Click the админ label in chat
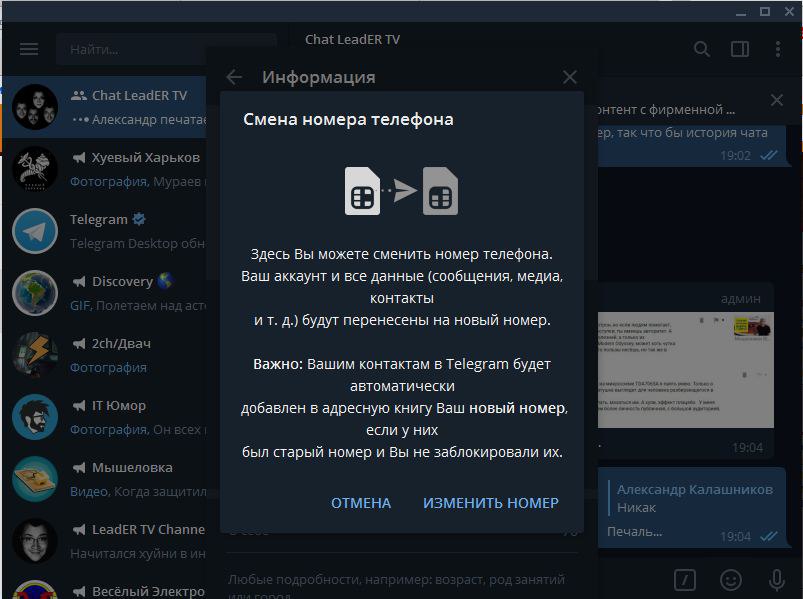803x599 pixels. click(x=741, y=298)
